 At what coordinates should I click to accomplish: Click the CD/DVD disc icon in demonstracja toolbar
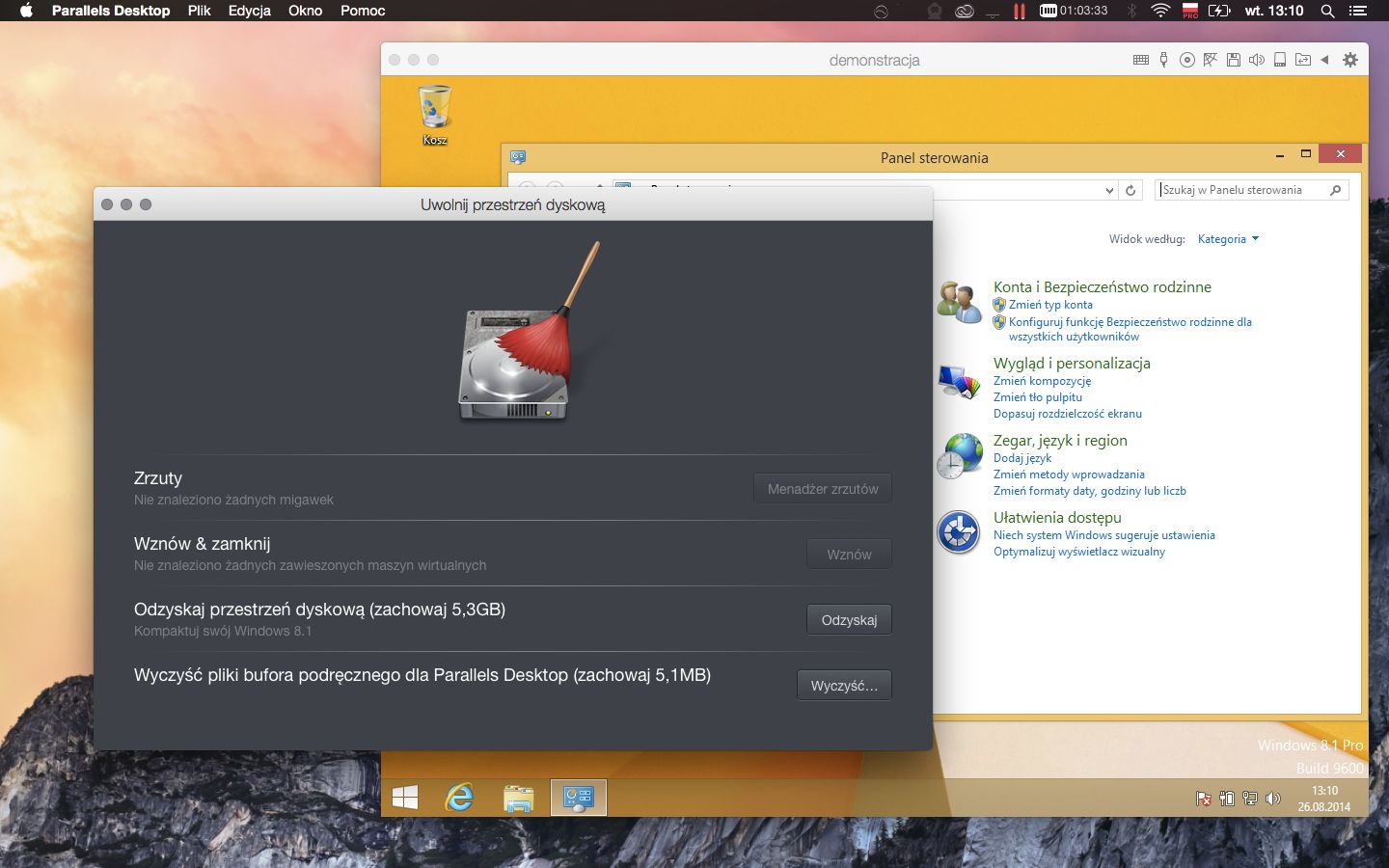click(x=1187, y=60)
